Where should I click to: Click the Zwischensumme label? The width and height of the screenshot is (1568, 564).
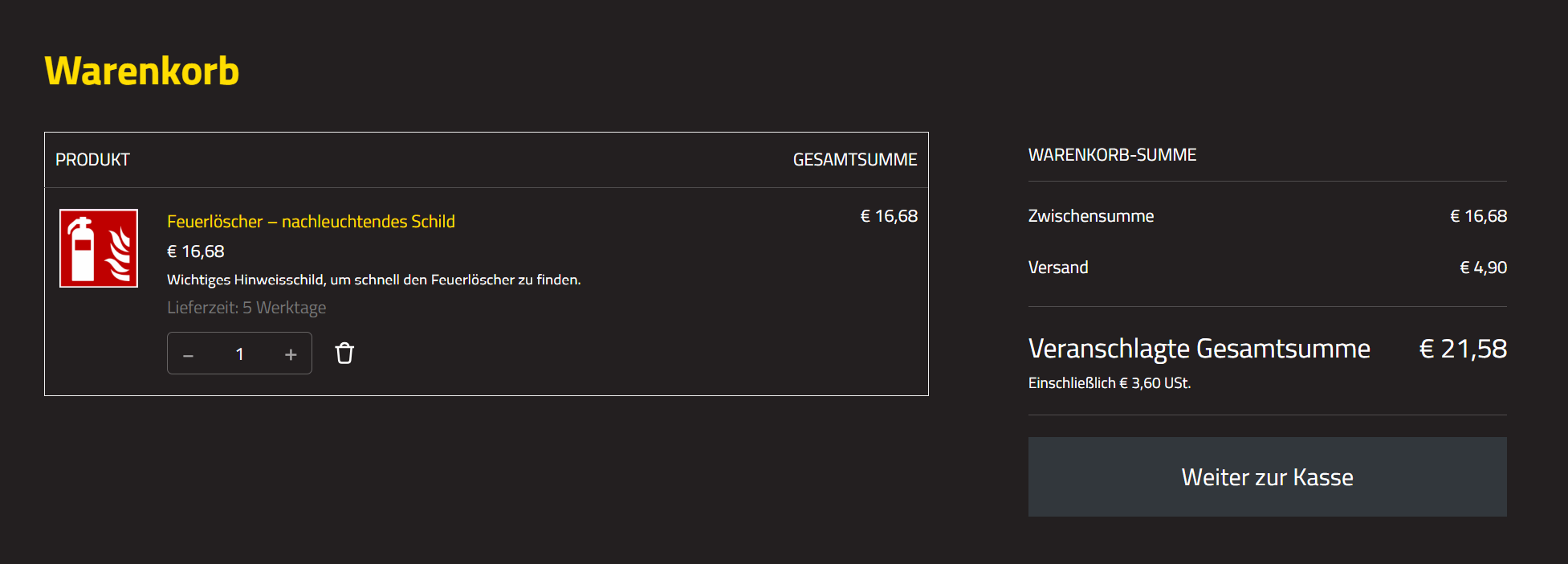(1091, 216)
